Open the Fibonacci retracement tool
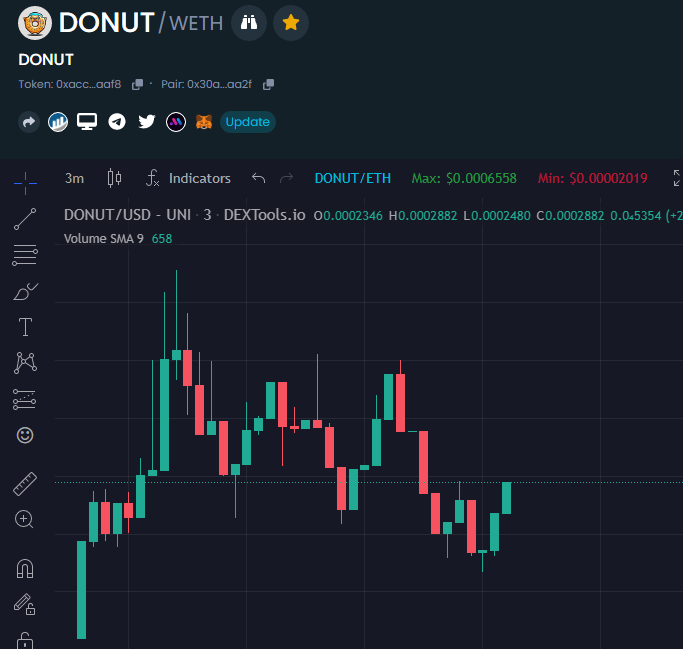Viewport: 683px width, 649px height. pyautogui.click(x=25, y=255)
